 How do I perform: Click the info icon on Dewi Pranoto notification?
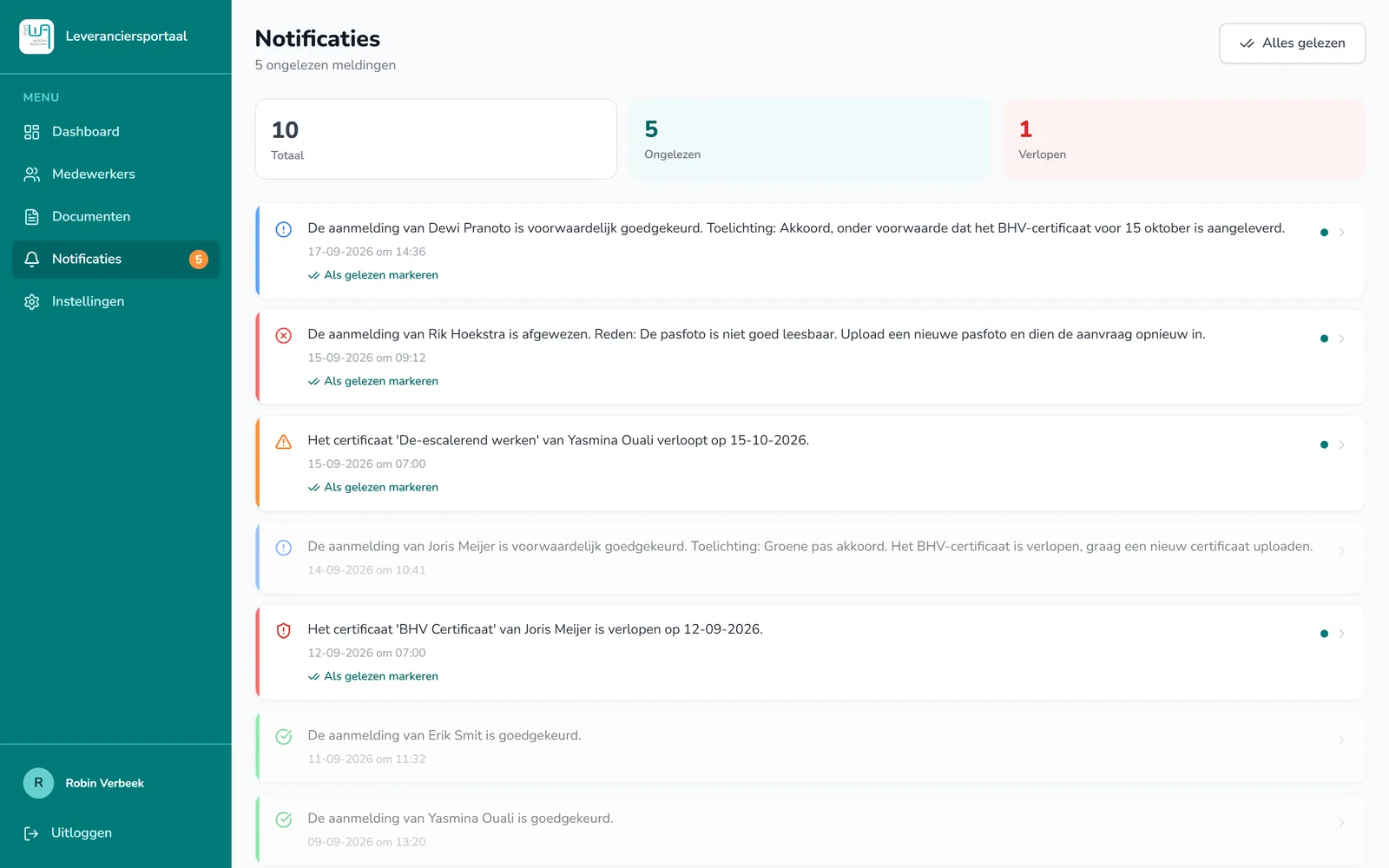tap(284, 230)
